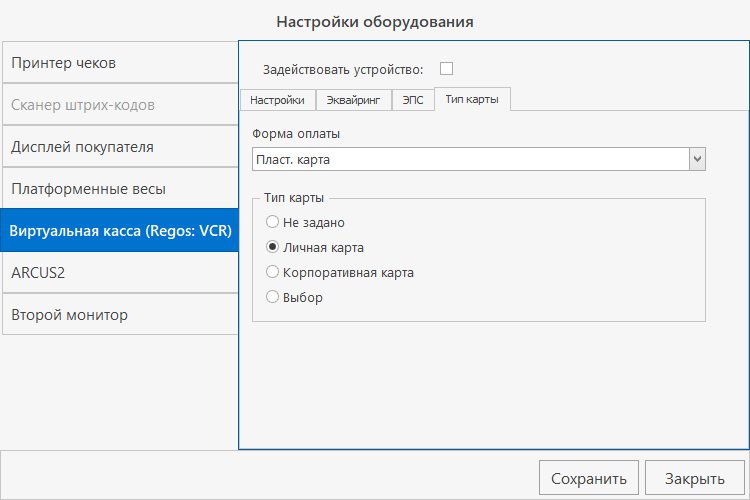Open Второй монитор settings
This screenshot has height=500, width=750.
pyautogui.click(x=118, y=315)
